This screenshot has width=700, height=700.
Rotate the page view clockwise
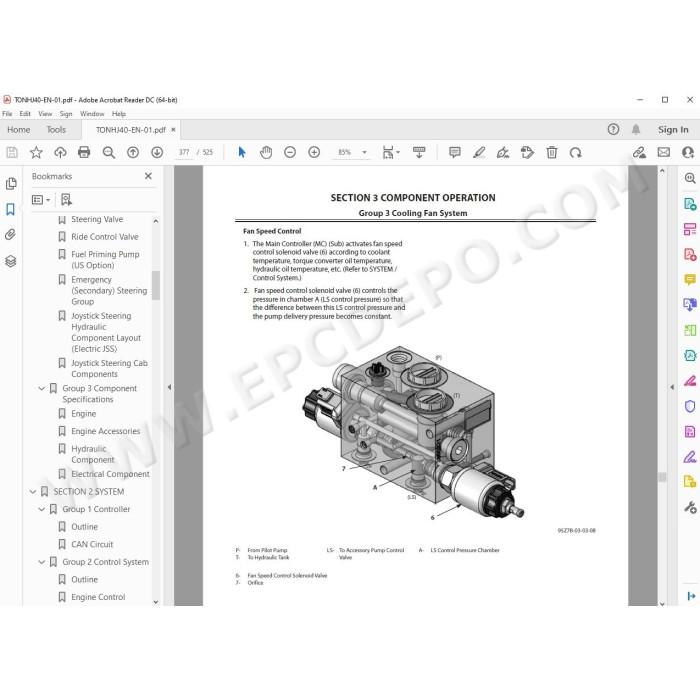[x=575, y=153]
